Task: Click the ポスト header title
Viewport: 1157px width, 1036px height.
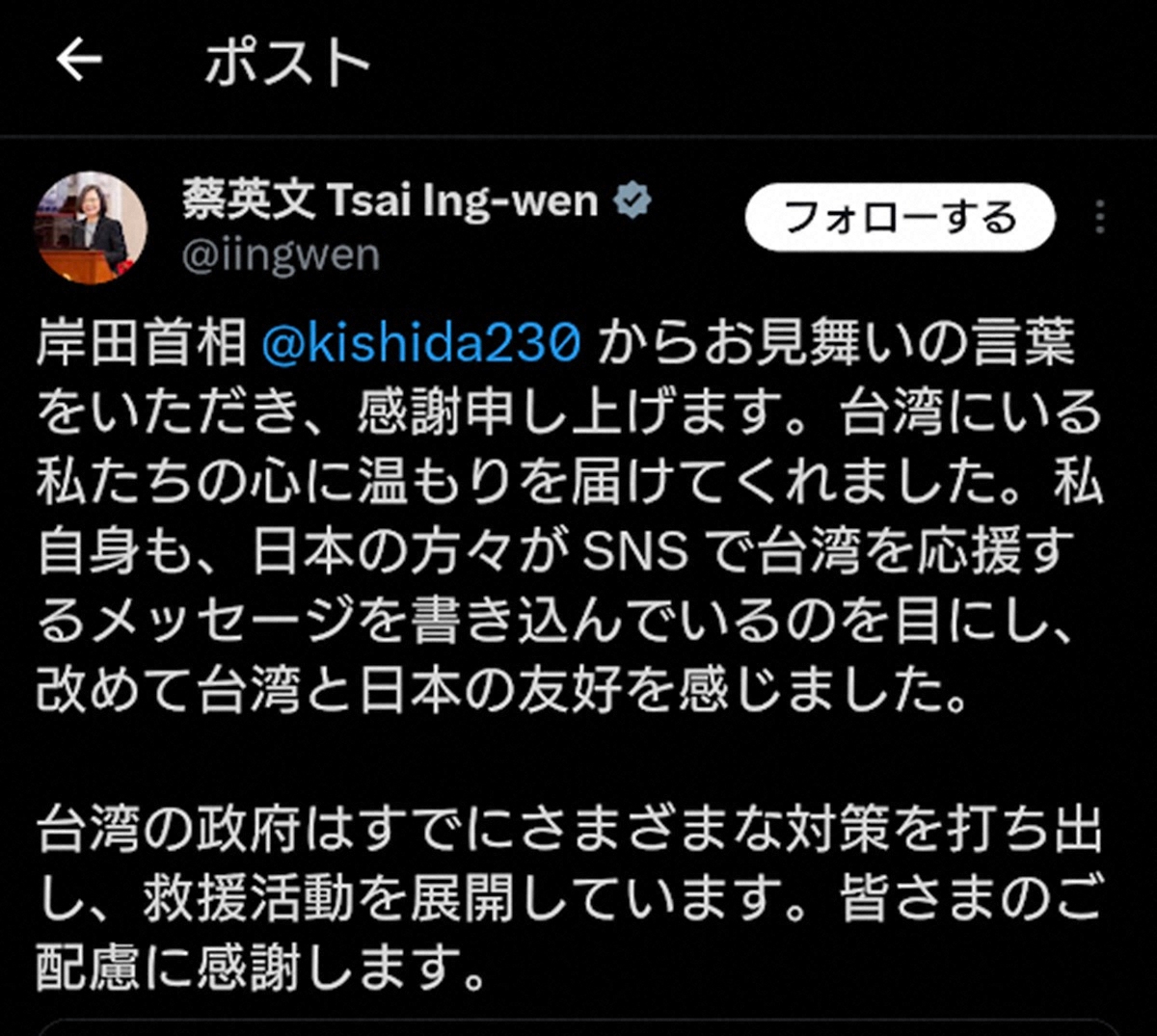Action: click(286, 64)
